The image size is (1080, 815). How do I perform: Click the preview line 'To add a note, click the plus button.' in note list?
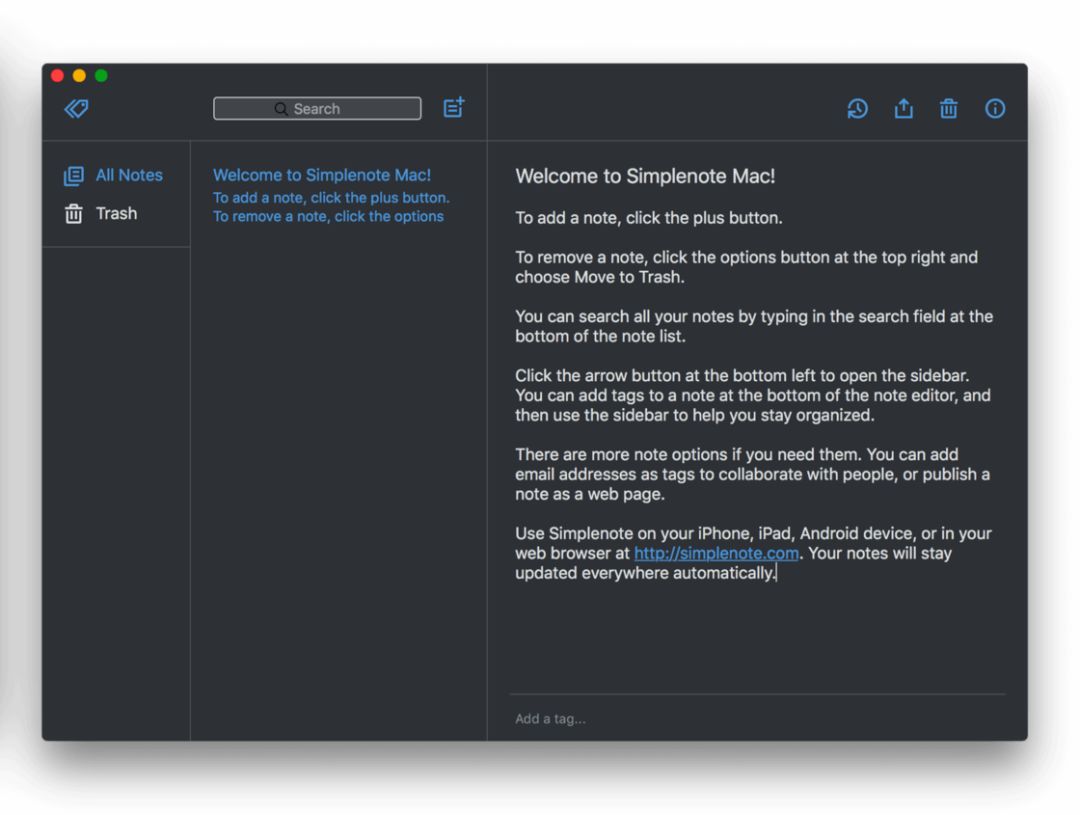click(331, 198)
